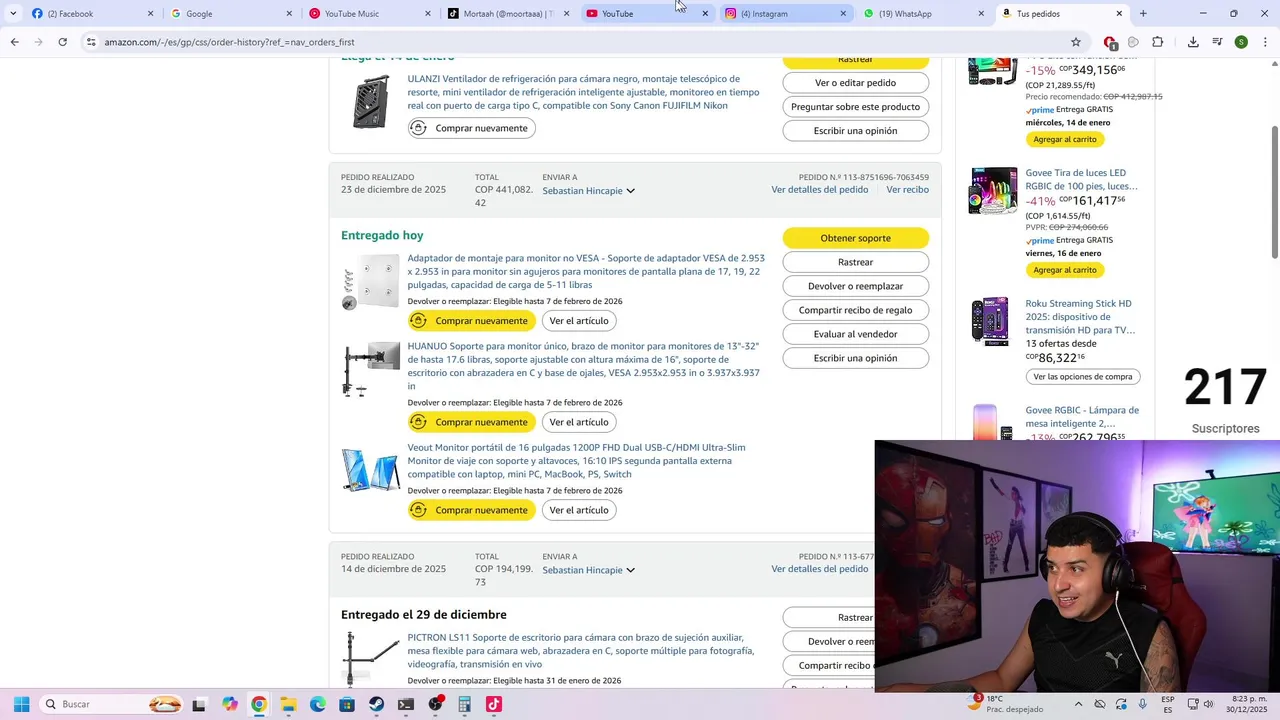This screenshot has width=1280, height=720.
Task: Click the browser back arrow
Action: (14, 42)
